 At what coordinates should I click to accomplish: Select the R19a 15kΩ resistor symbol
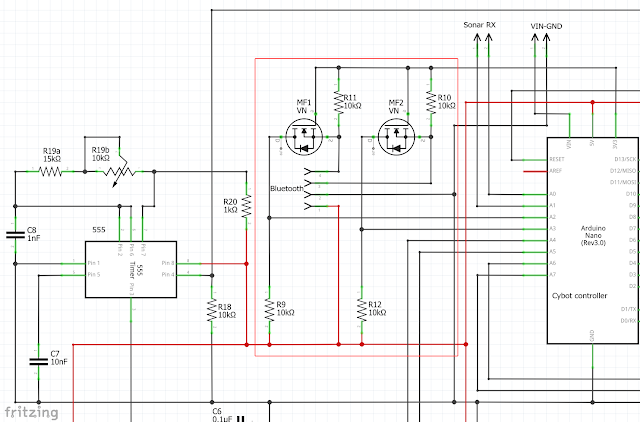click(51, 172)
